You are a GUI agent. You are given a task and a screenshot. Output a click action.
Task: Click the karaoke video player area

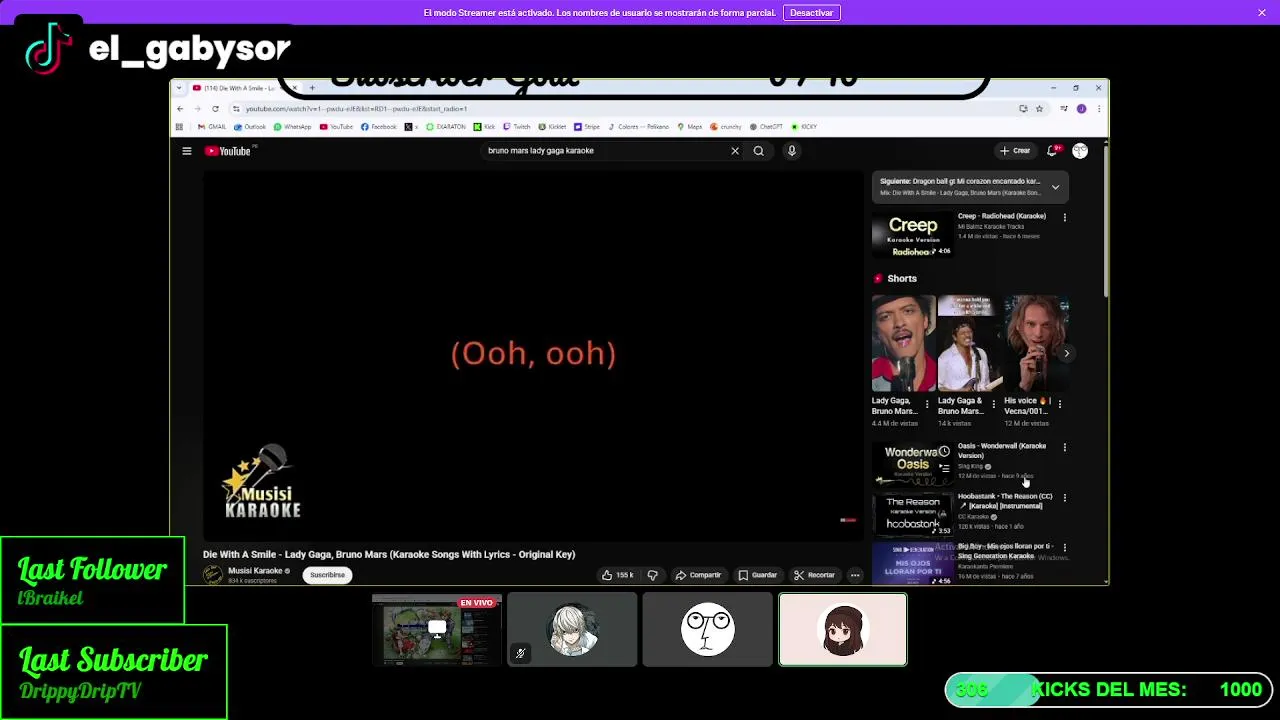533,356
